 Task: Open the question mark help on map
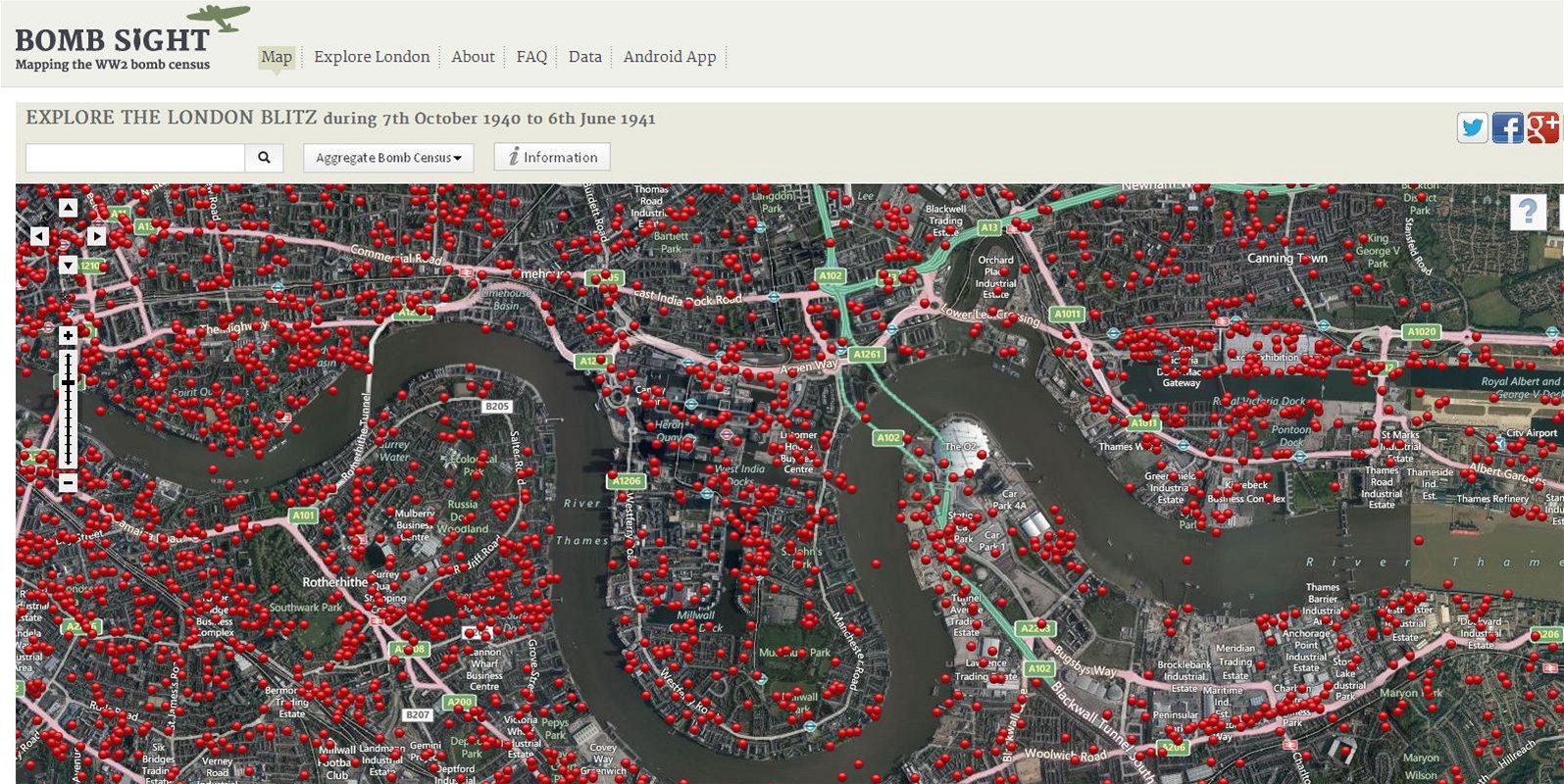point(1527,212)
